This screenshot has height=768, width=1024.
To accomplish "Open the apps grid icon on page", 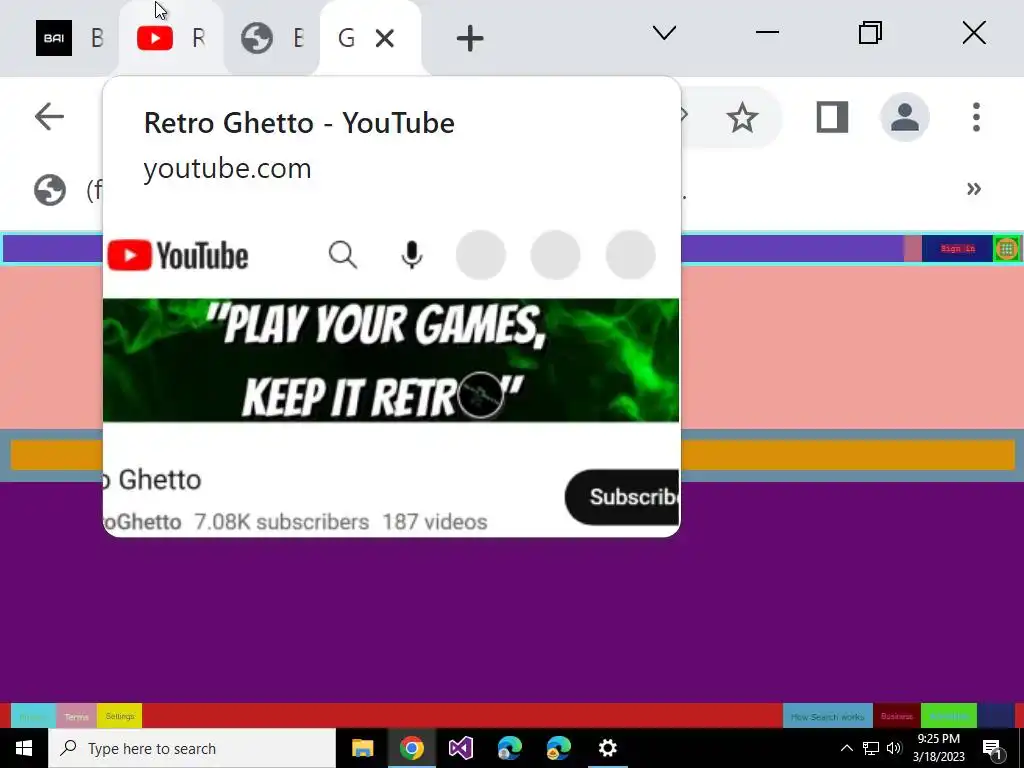I will [x=1007, y=249].
